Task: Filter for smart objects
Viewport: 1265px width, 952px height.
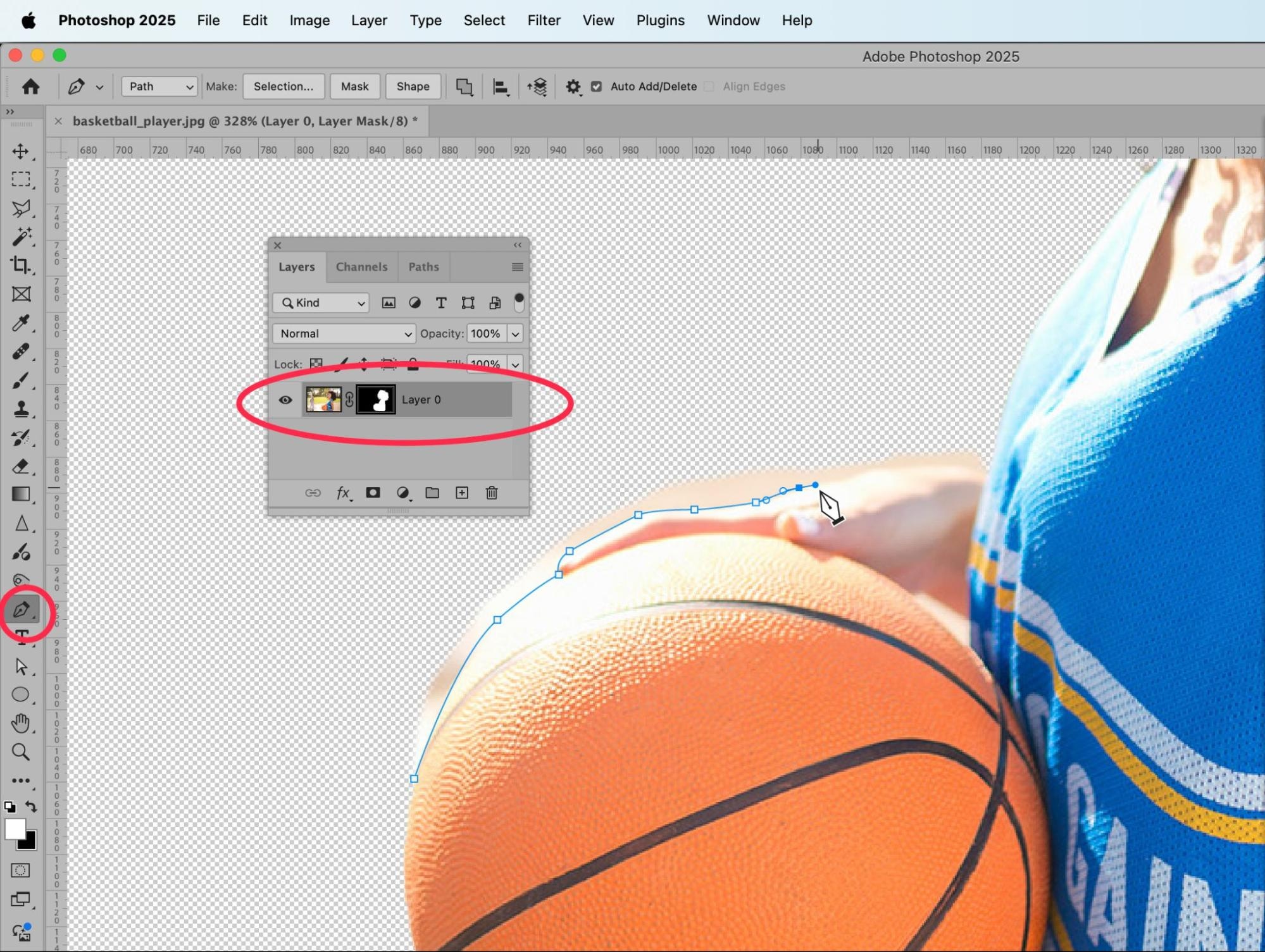Action: pyautogui.click(x=495, y=303)
